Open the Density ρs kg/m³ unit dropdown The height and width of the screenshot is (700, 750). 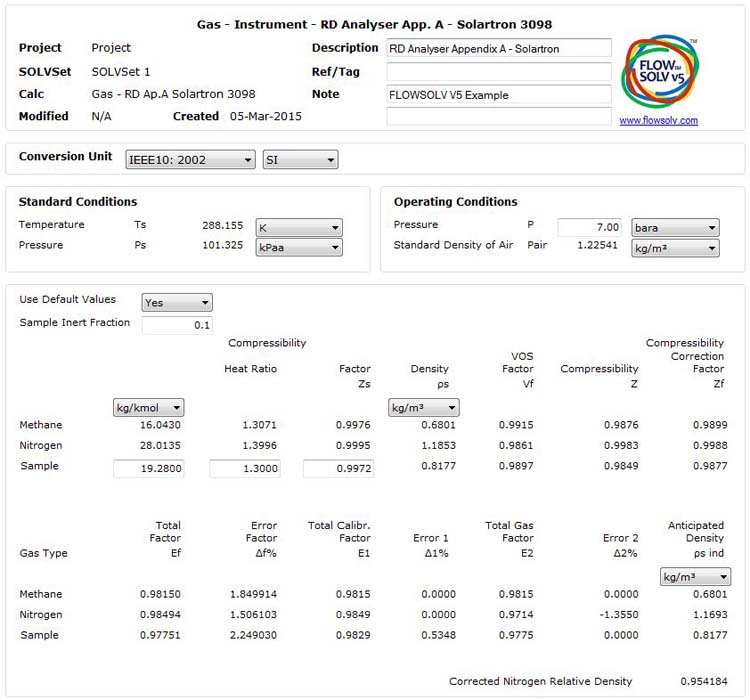(x=424, y=408)
